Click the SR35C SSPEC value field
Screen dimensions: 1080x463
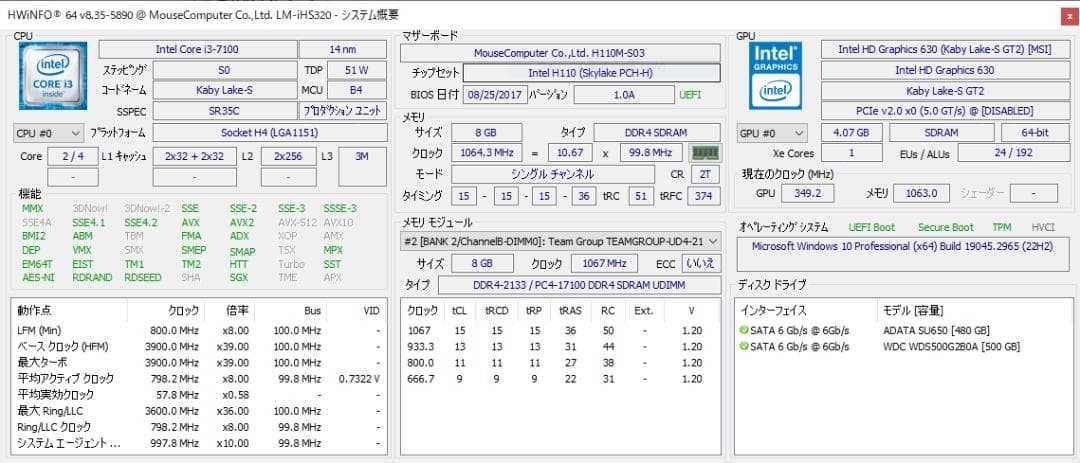[x=223, y=111]
